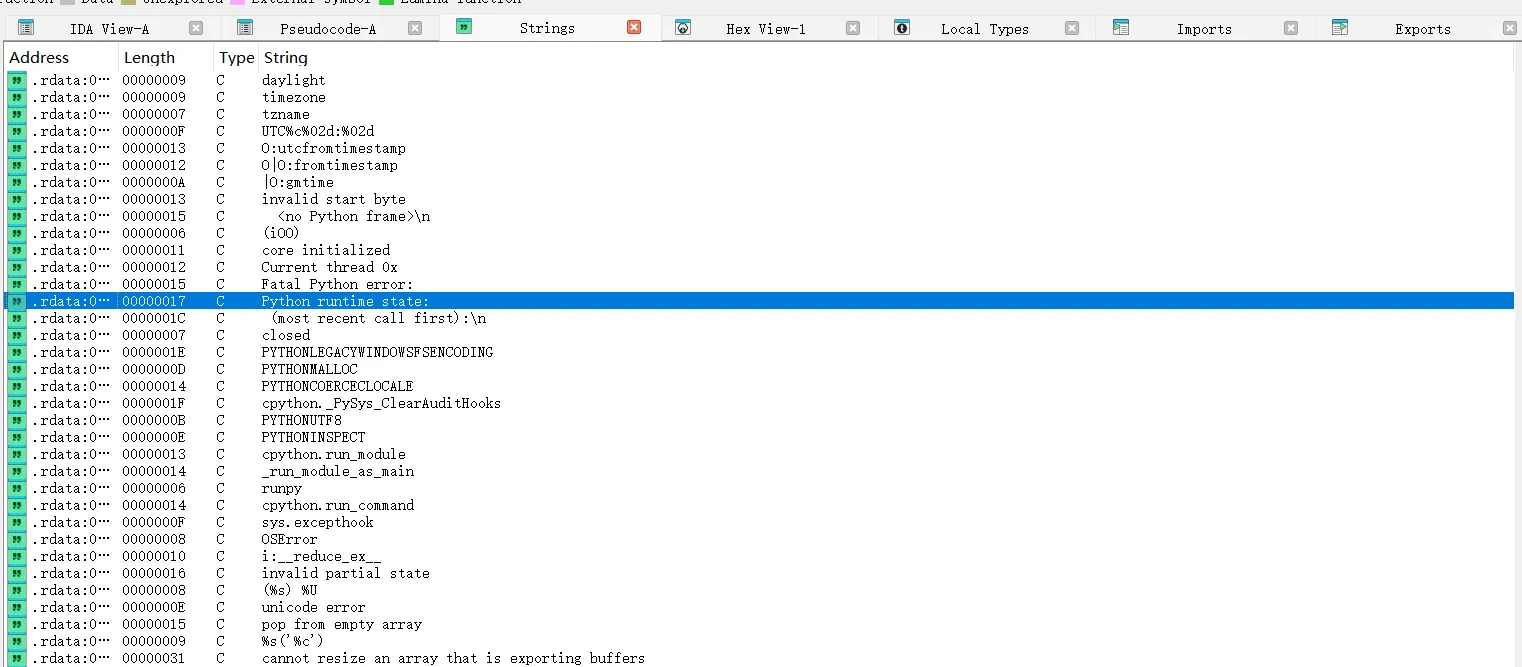Select the 'cpython.run_module' string
Image resolution: width=1522 pixels, height=667 pixels.
[x=333, y=454]
